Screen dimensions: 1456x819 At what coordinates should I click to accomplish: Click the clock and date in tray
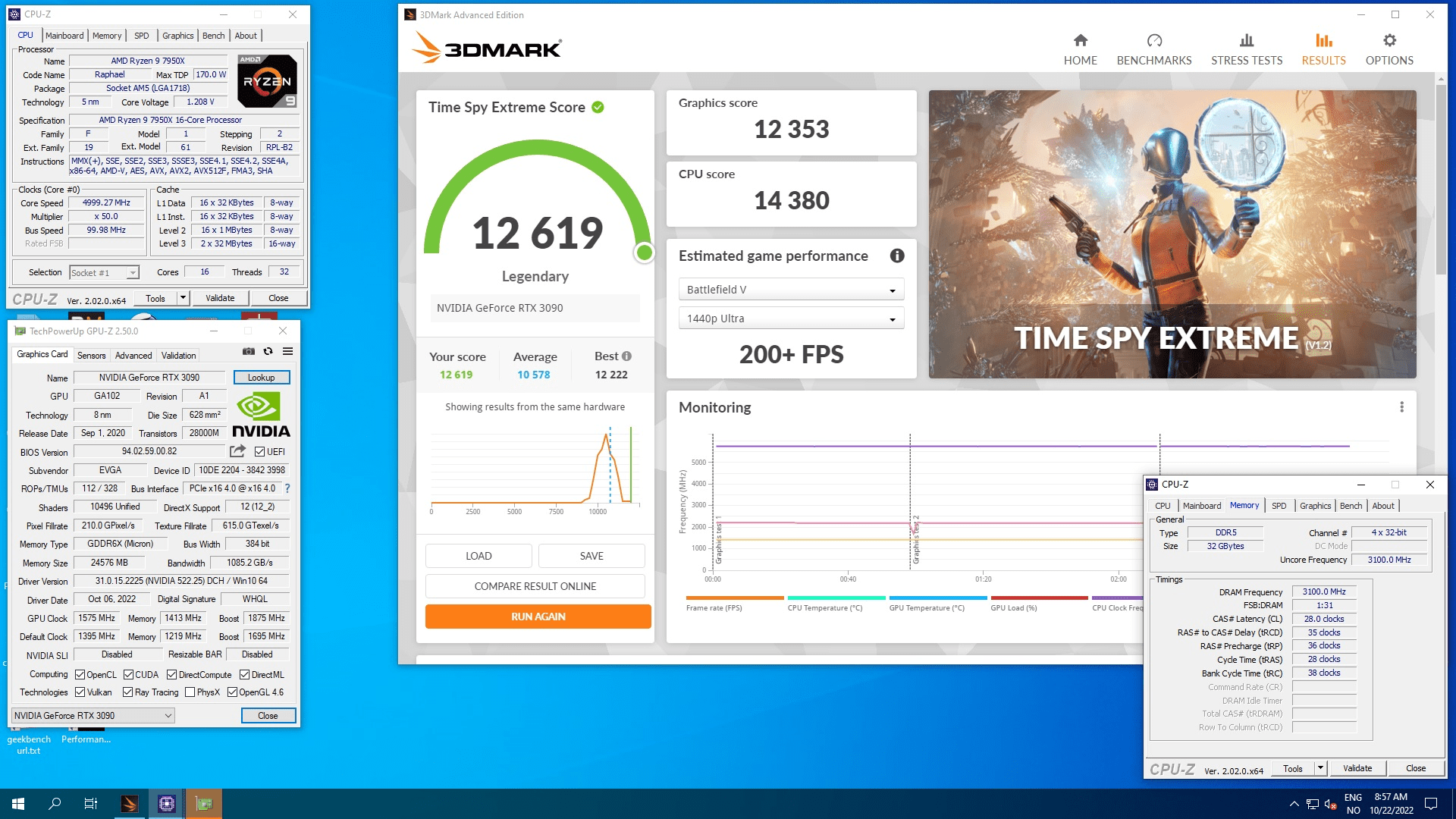(1391, 804)
